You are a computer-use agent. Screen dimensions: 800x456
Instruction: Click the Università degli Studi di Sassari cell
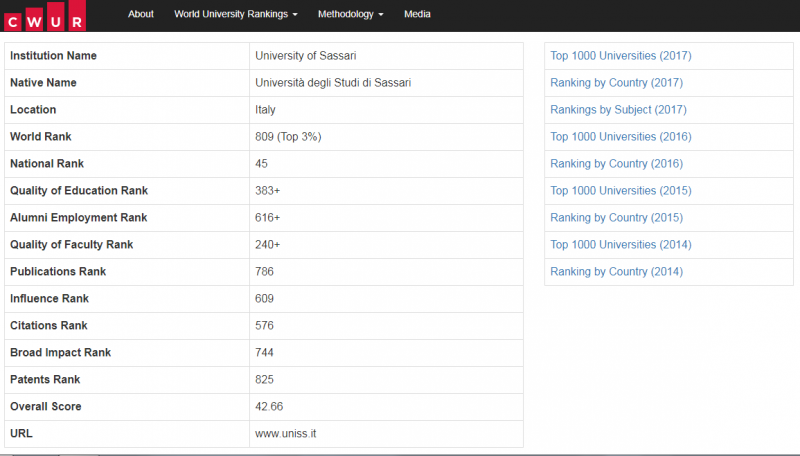click(x=333, y=83)
